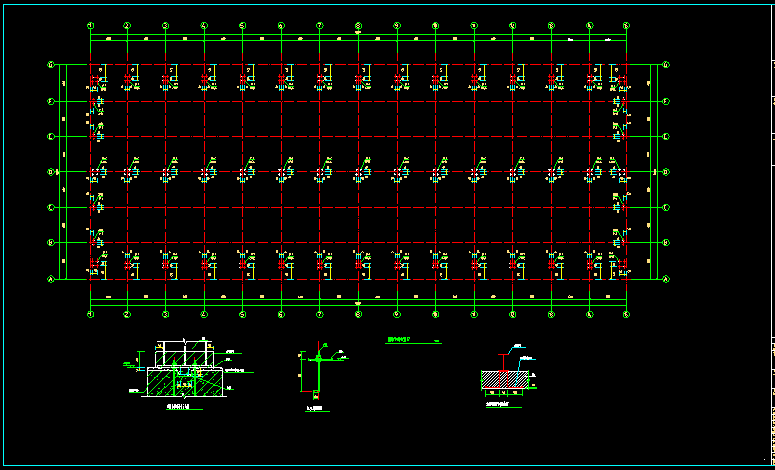This screenshot has height=470, width=775.
Task: Click the upper red dashed horizontal beam line
Action: (x=358, y=65)
